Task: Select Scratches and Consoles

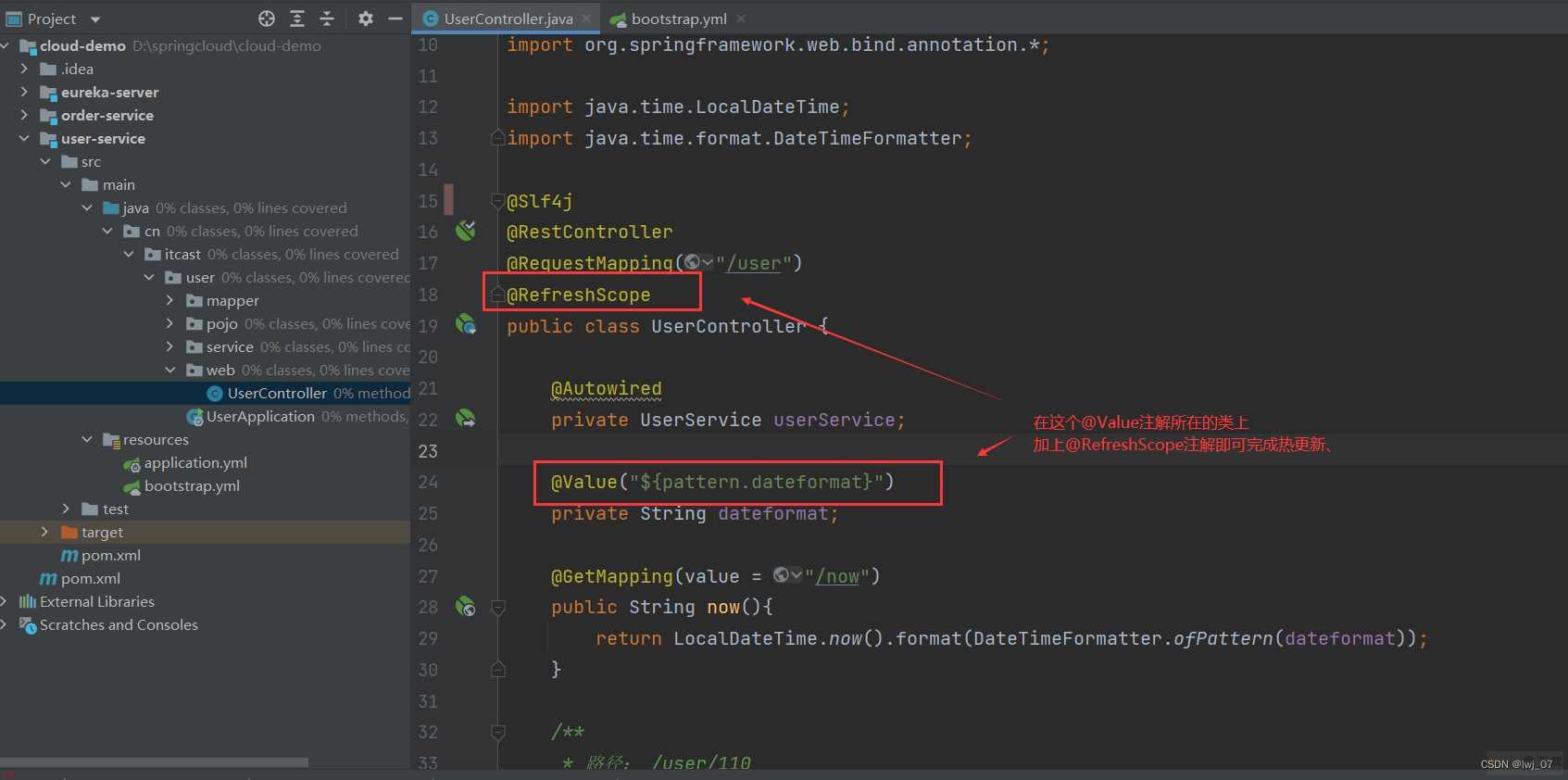Action: pyautogui.click(x=119, y=624)
